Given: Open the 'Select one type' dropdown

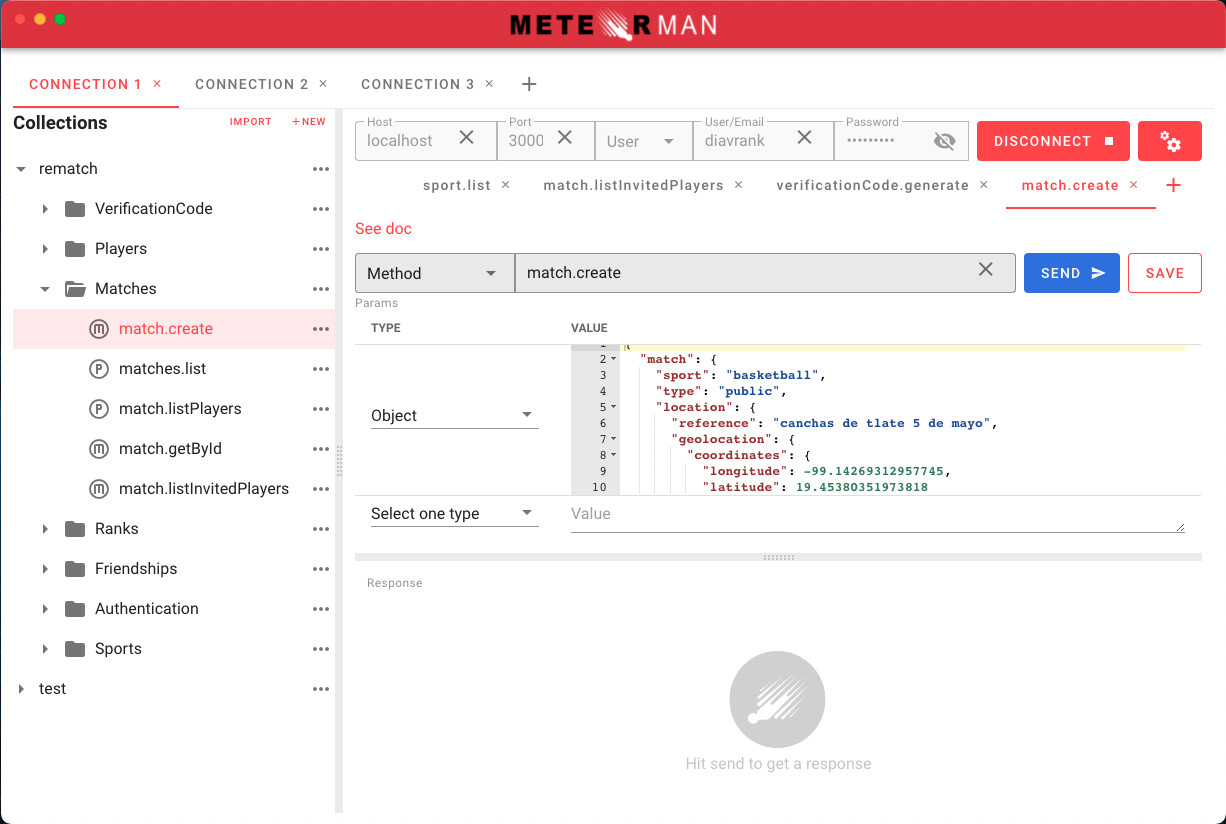Looking at the screenshot, I should coord(454,513).
